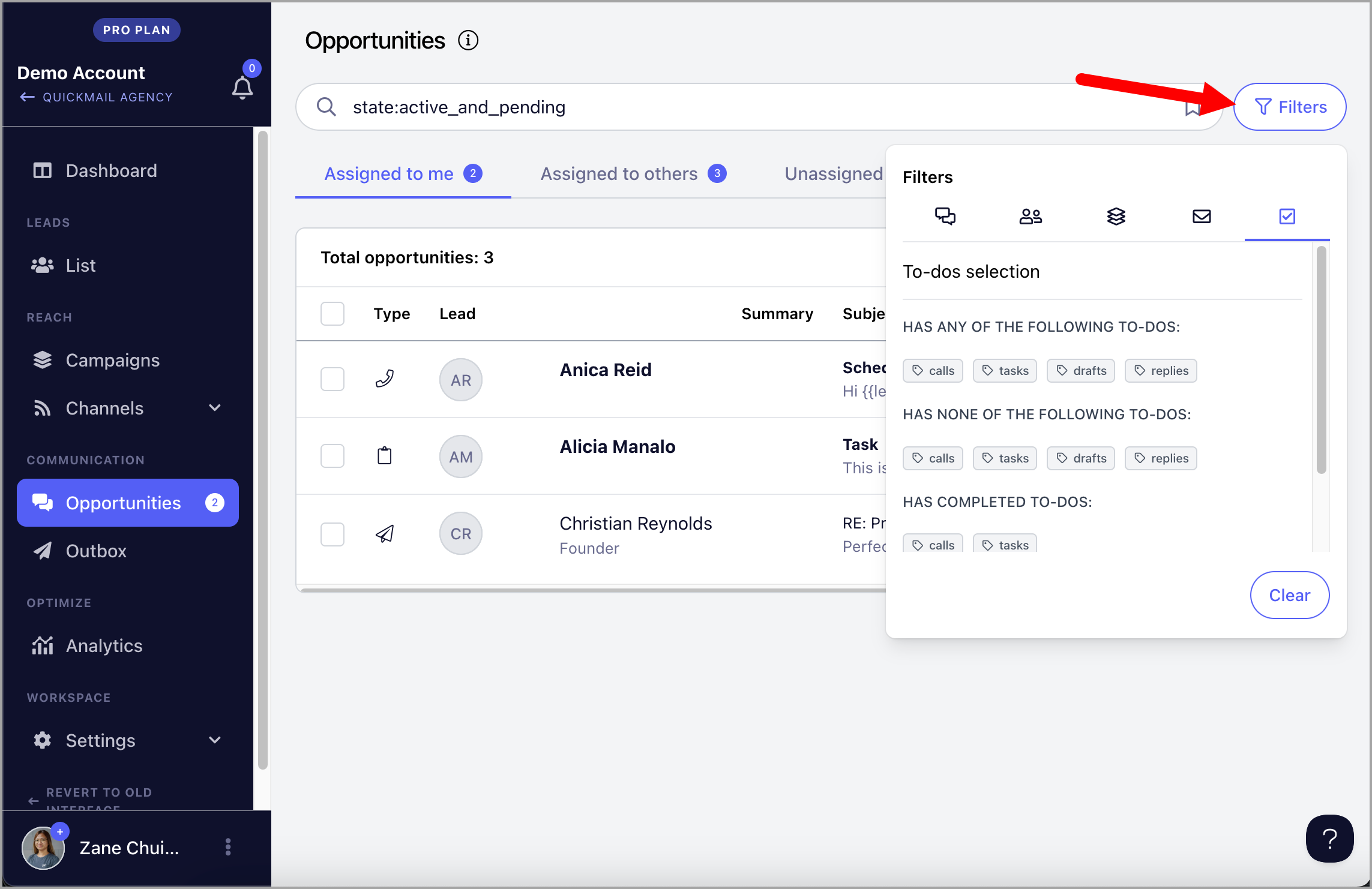Sort by the Type column header
1372x889 pixels.
pyautogui.click(x=392, y=314)
